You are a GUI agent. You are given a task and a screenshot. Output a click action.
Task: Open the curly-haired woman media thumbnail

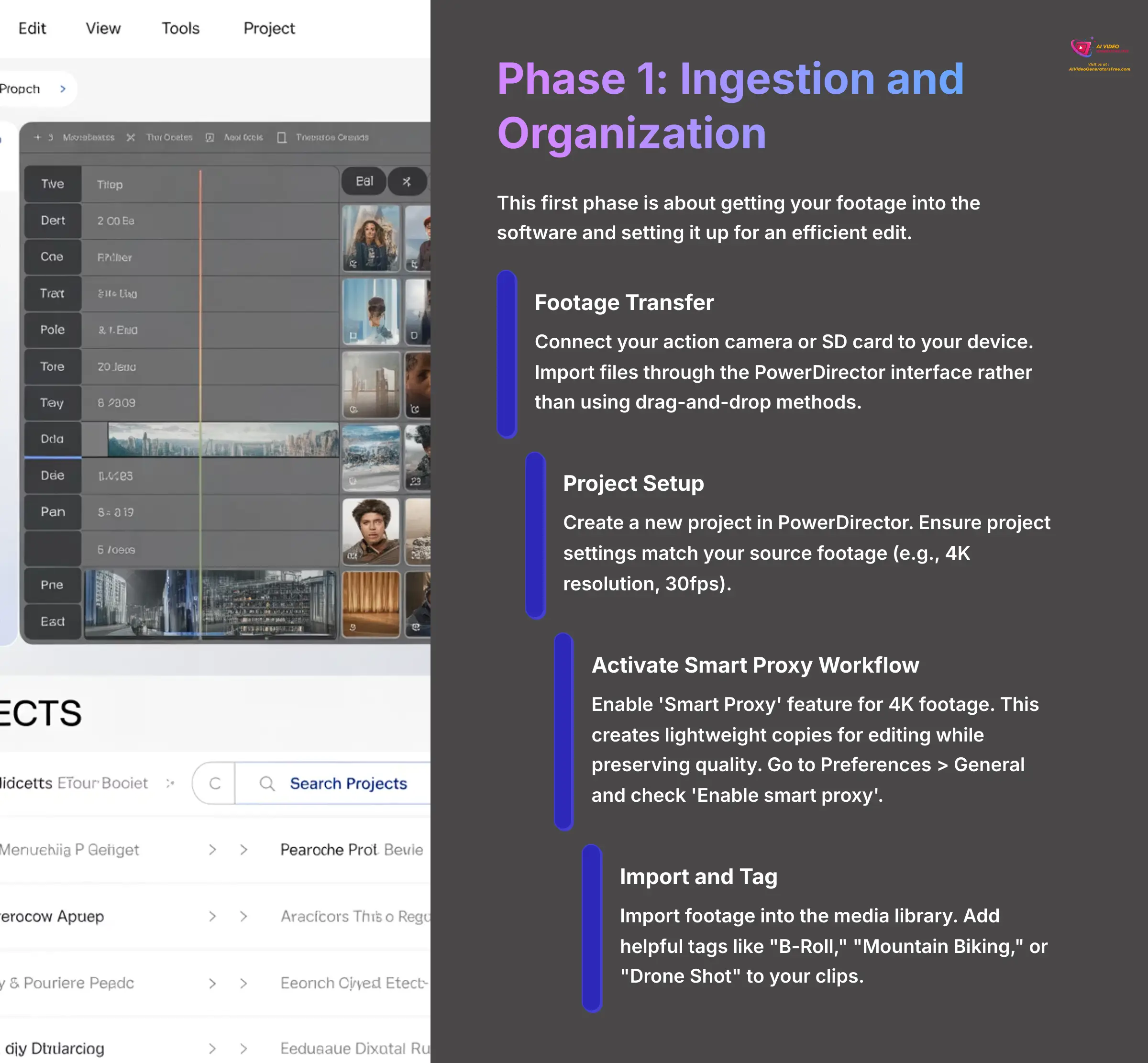tap(371, 238)
